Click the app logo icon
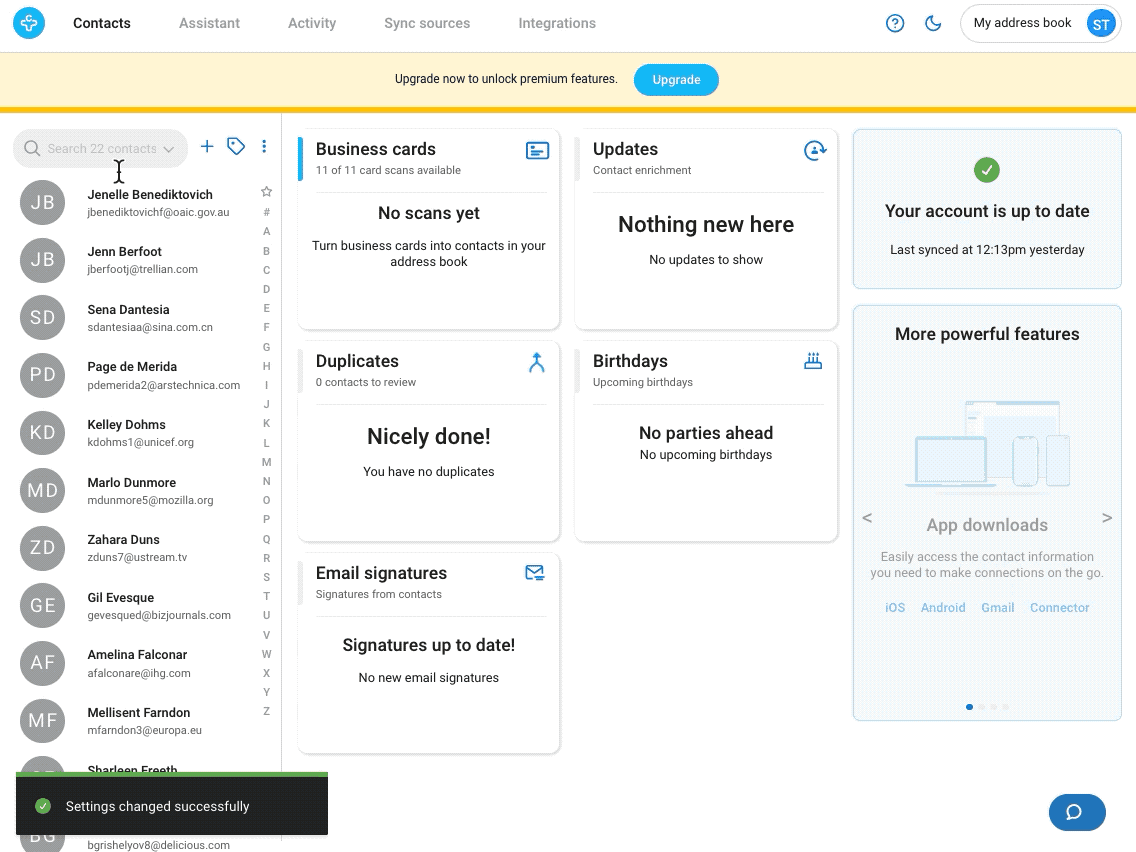The height and width of the screenshot is (852, 1136). [29, 23]
